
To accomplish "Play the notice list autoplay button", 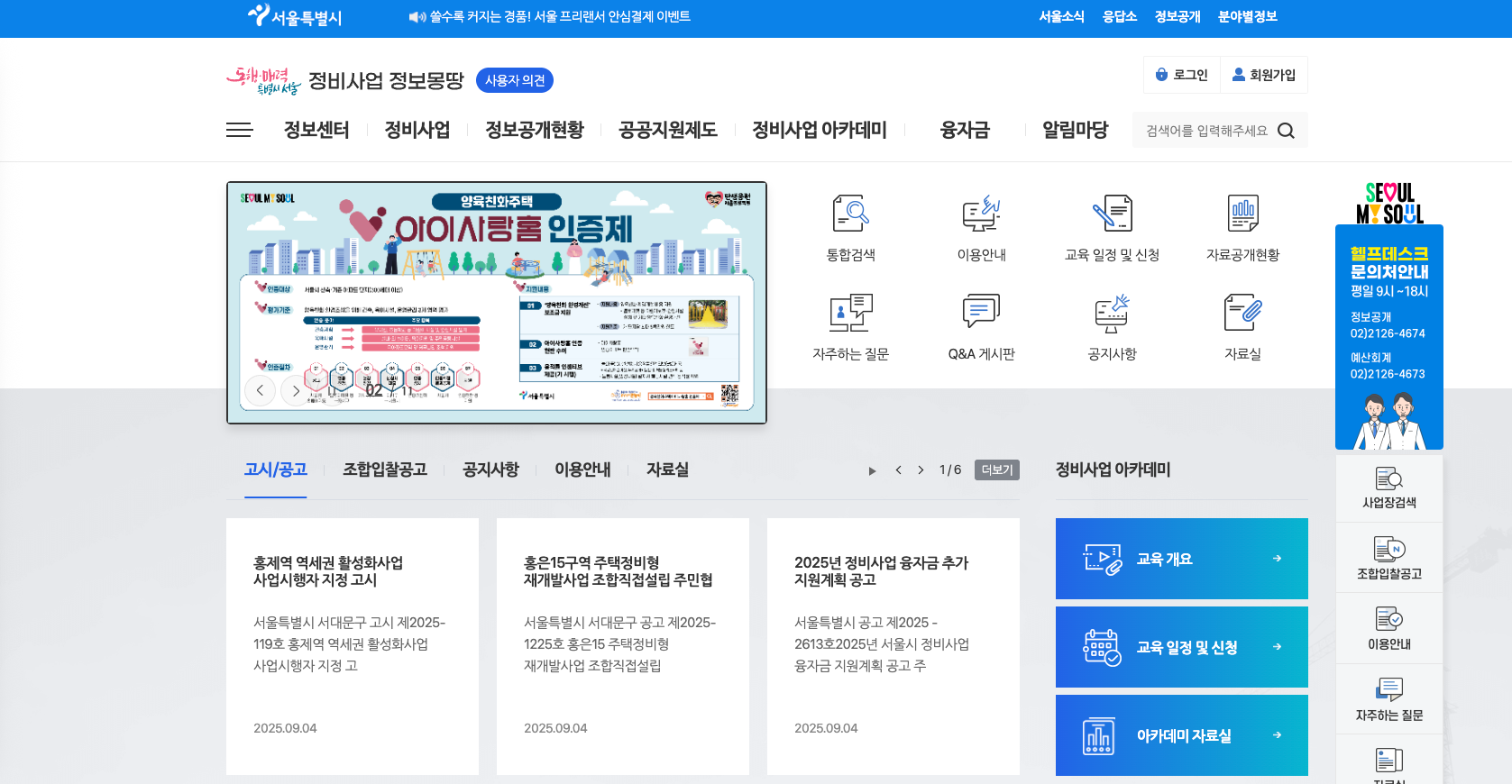I will pos(872,470).
